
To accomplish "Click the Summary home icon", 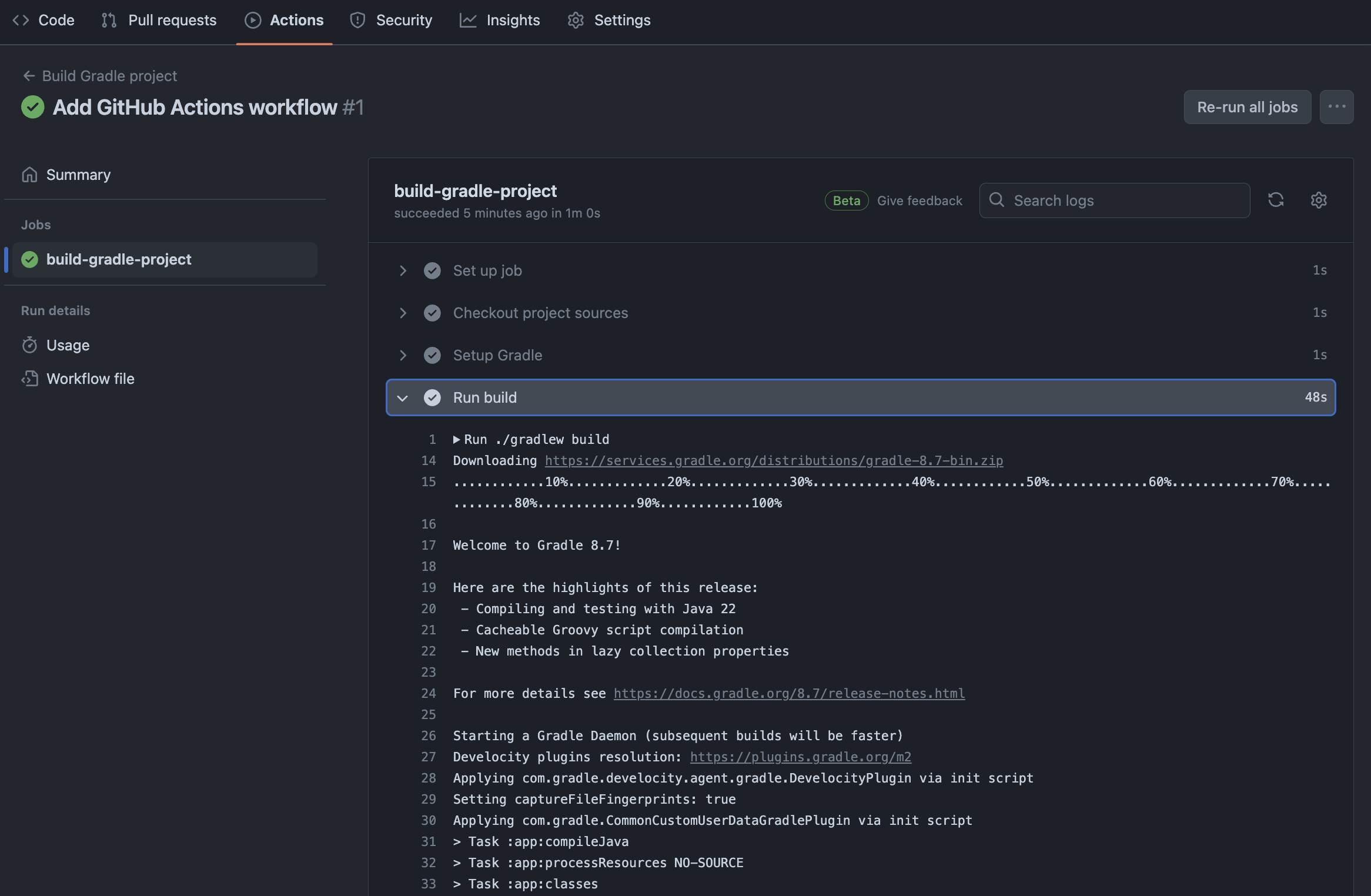I will point(29,175).
